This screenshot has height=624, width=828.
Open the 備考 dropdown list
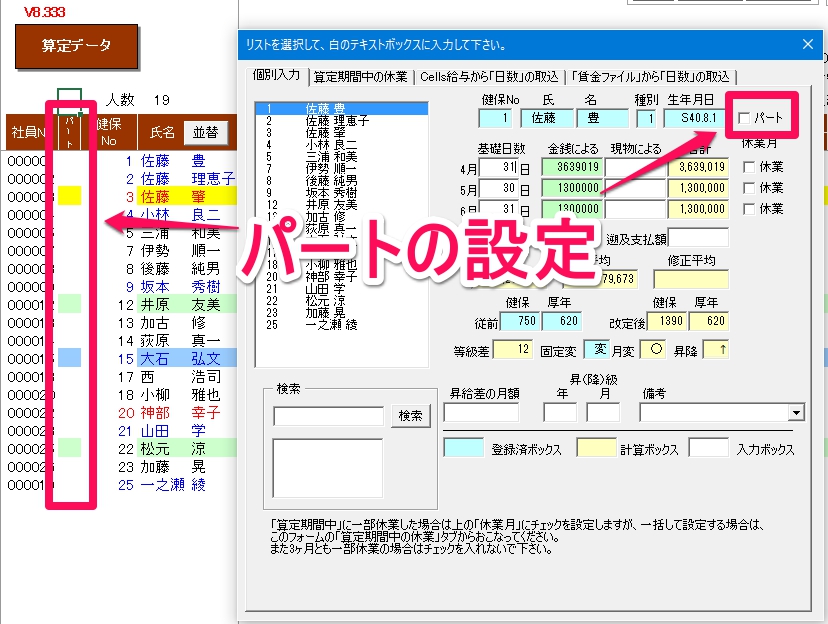point(796,413)
